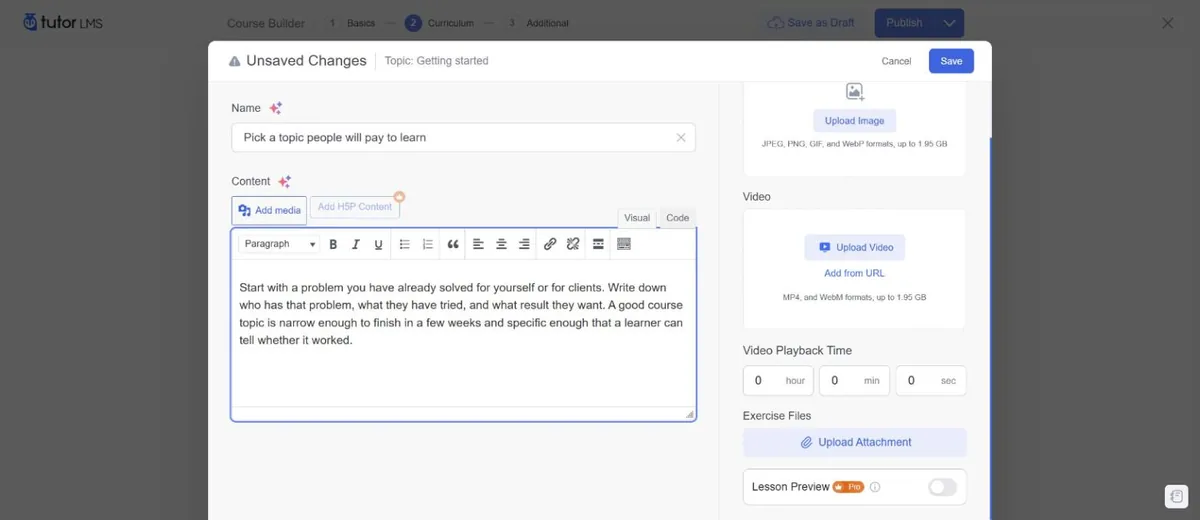Align text left

coord(478,244)
